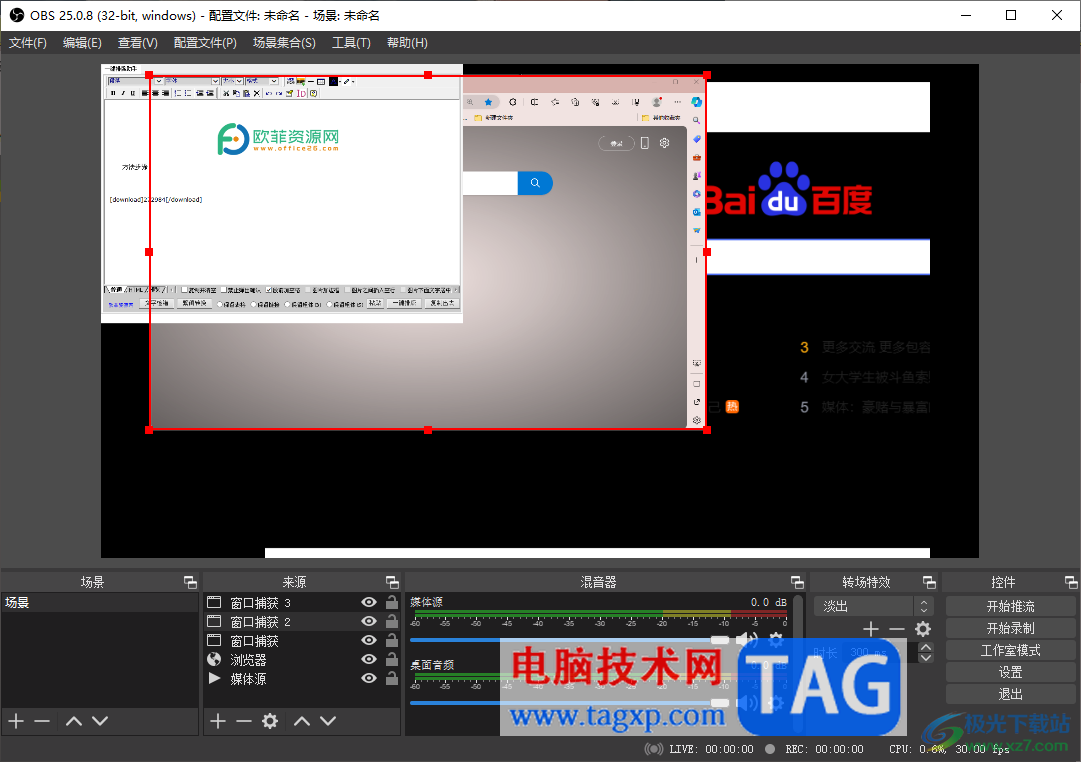1081x762 pixels.
Task: Click the play icon of 媒体源 source
Action: point(214,679)
